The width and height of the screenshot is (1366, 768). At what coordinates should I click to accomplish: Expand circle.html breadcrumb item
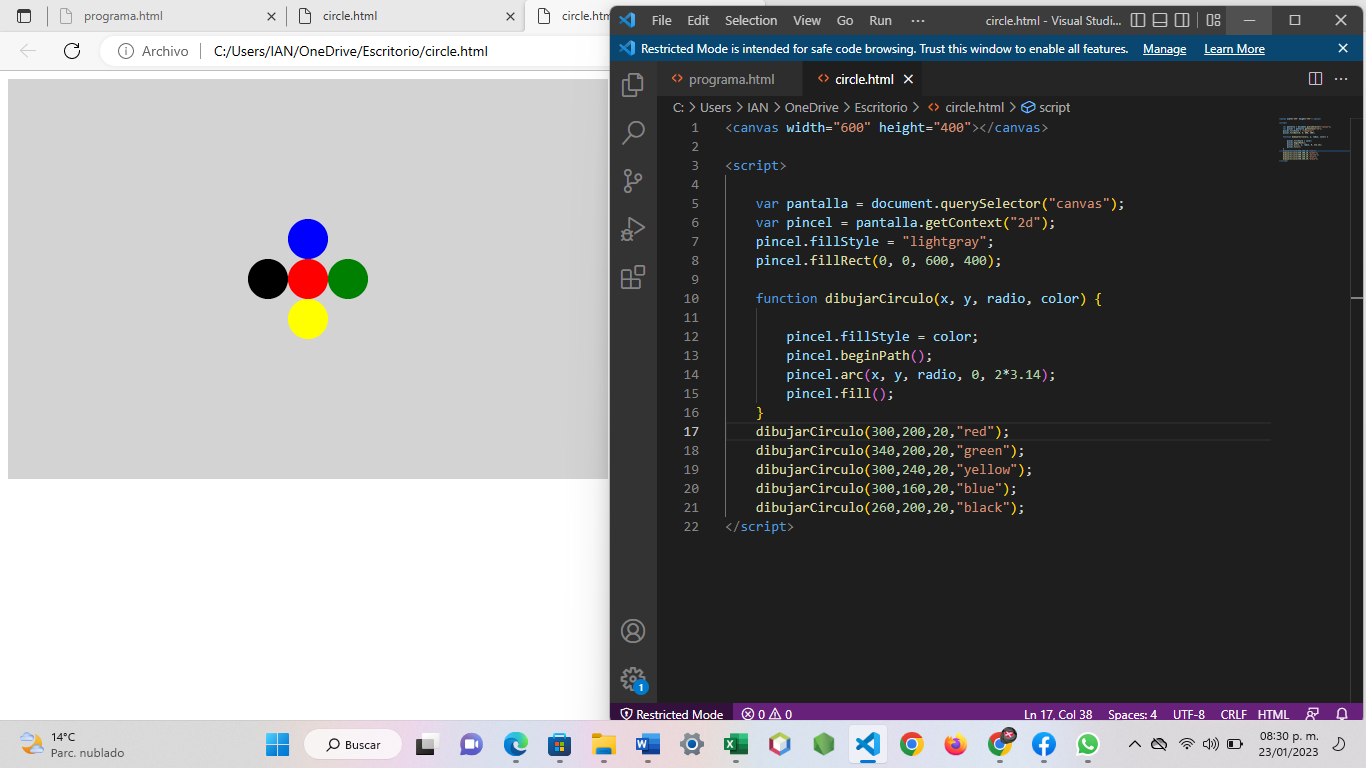pos(966,107)
